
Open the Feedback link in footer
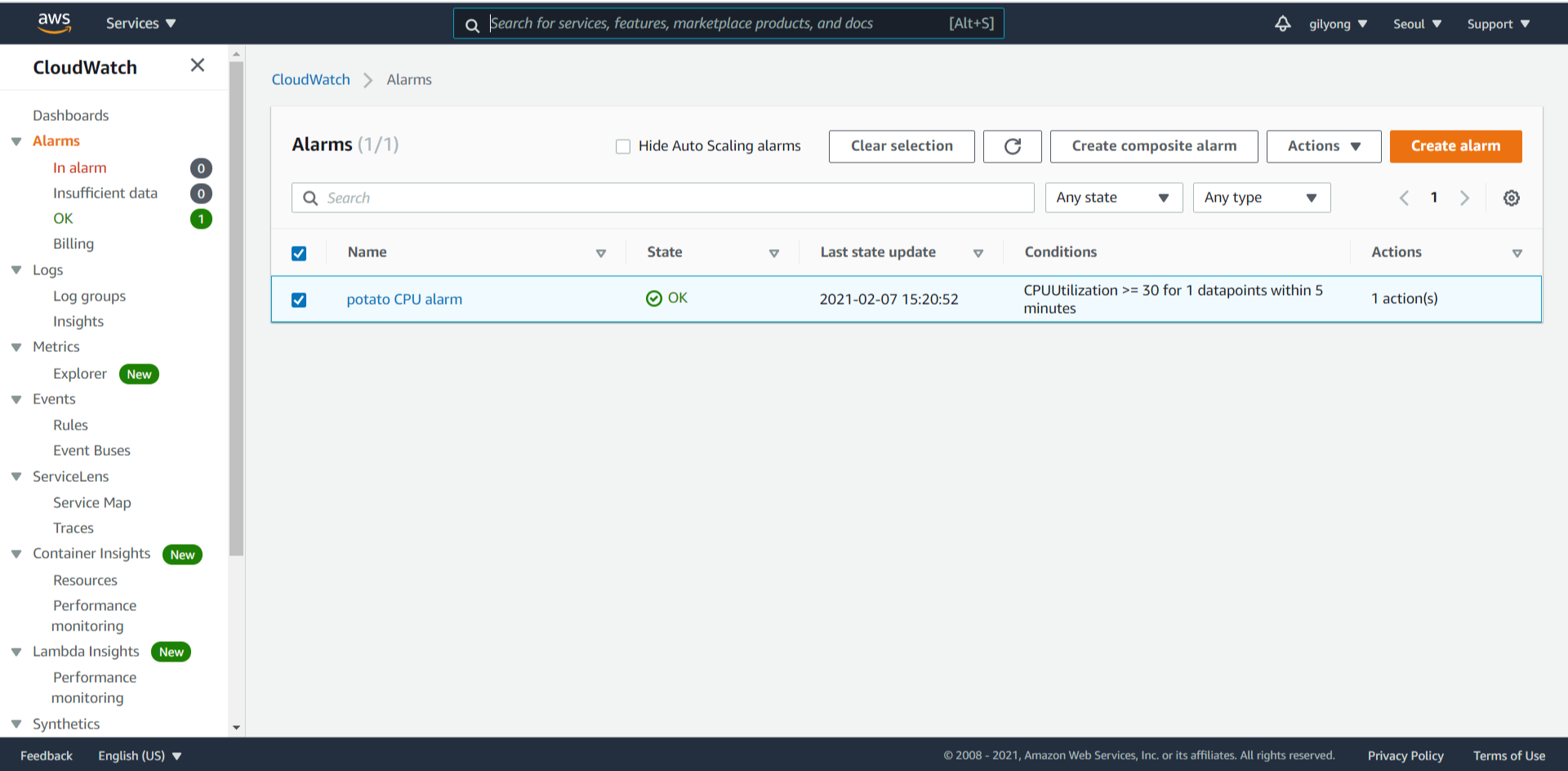47,755
